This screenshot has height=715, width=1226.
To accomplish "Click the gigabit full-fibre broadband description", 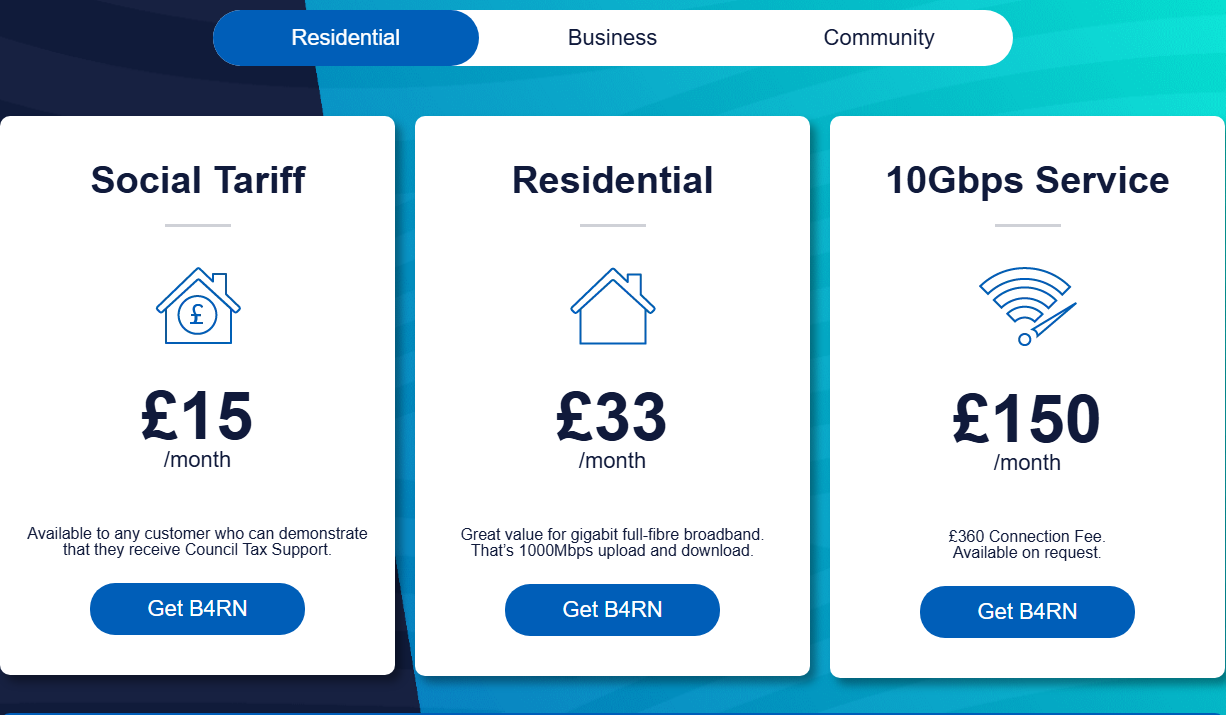I will pos(612,543).
